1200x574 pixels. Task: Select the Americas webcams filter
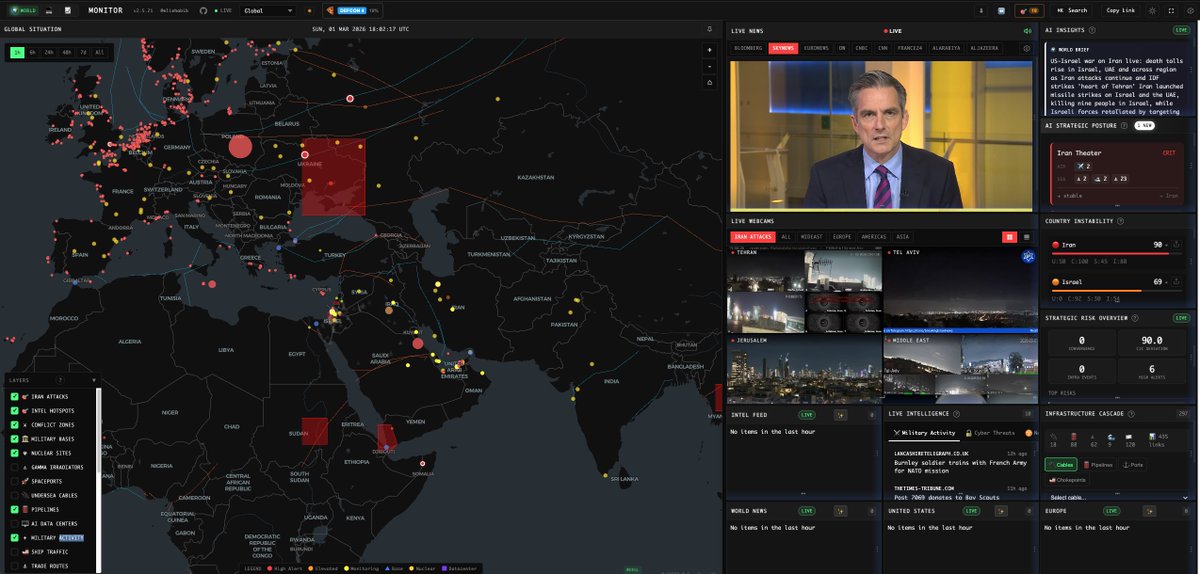pos(873,237)
